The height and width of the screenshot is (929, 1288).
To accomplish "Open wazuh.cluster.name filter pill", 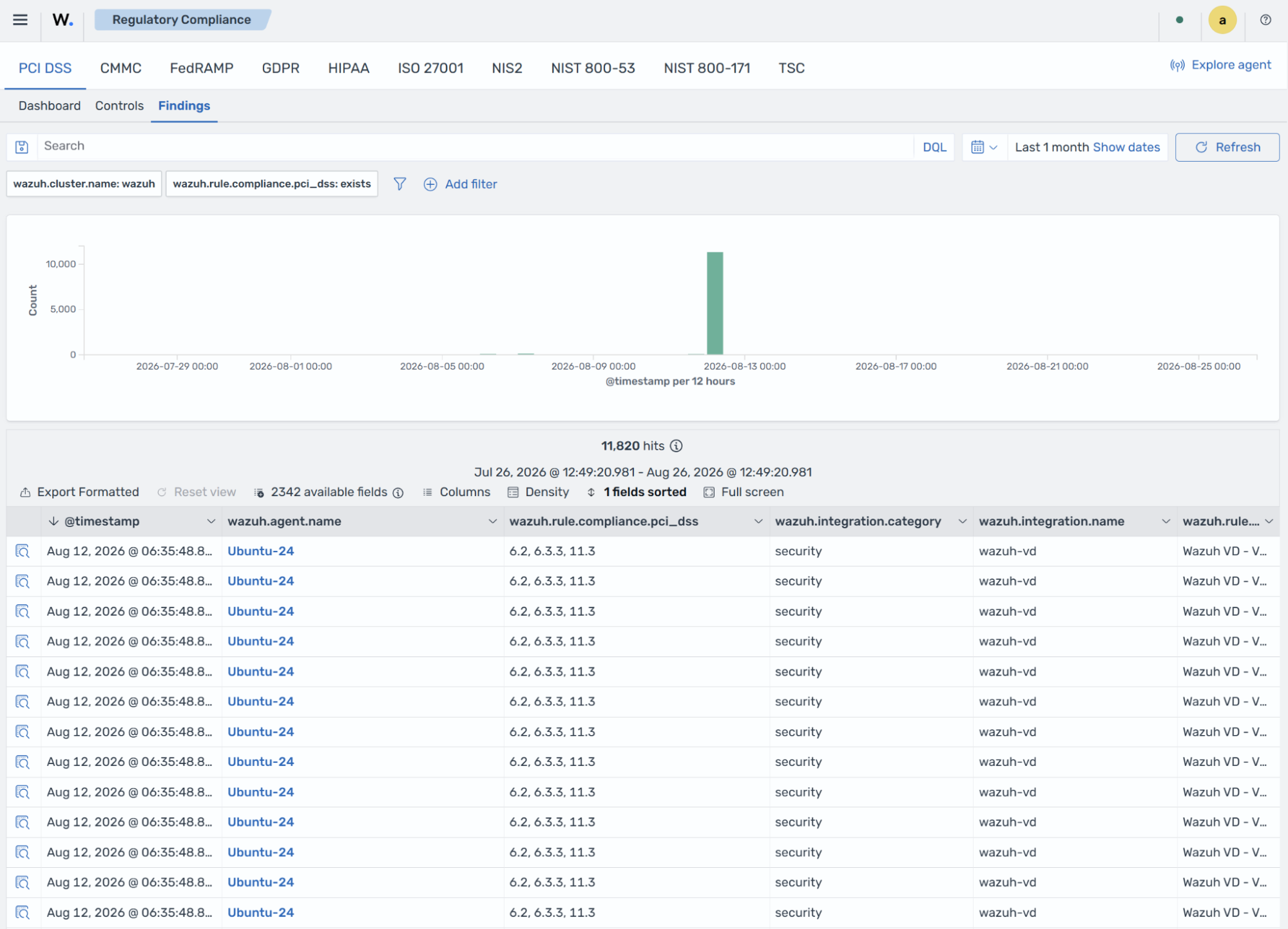I will point(84,184).
